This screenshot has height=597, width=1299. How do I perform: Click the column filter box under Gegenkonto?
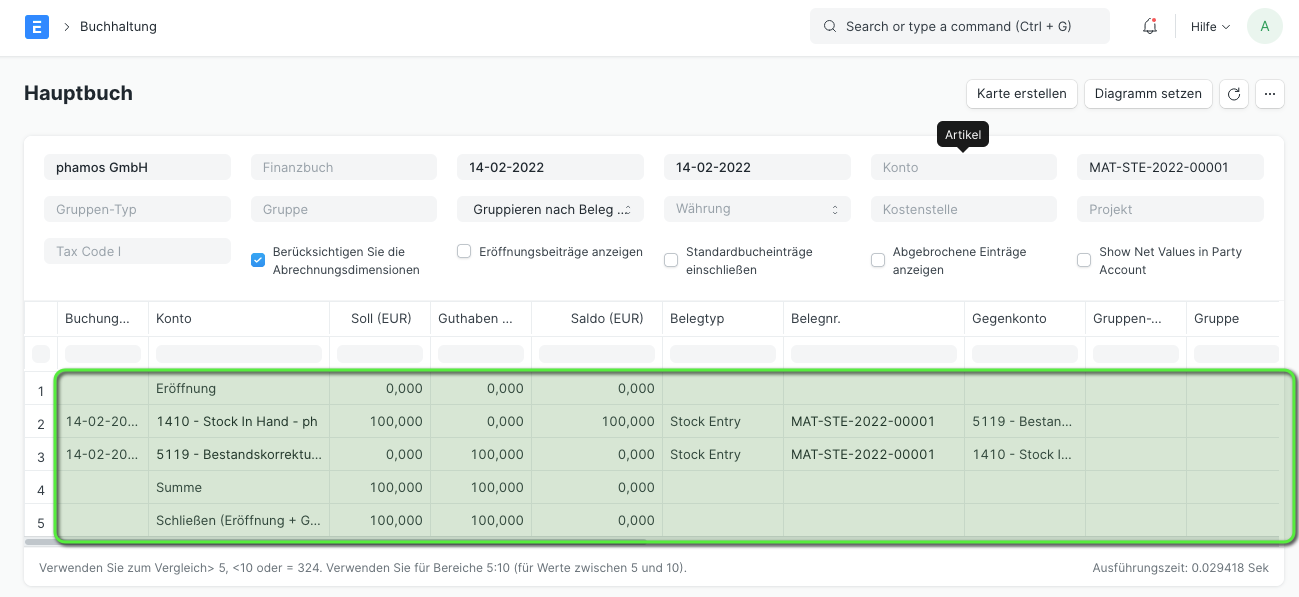(x=1025, y=354)
